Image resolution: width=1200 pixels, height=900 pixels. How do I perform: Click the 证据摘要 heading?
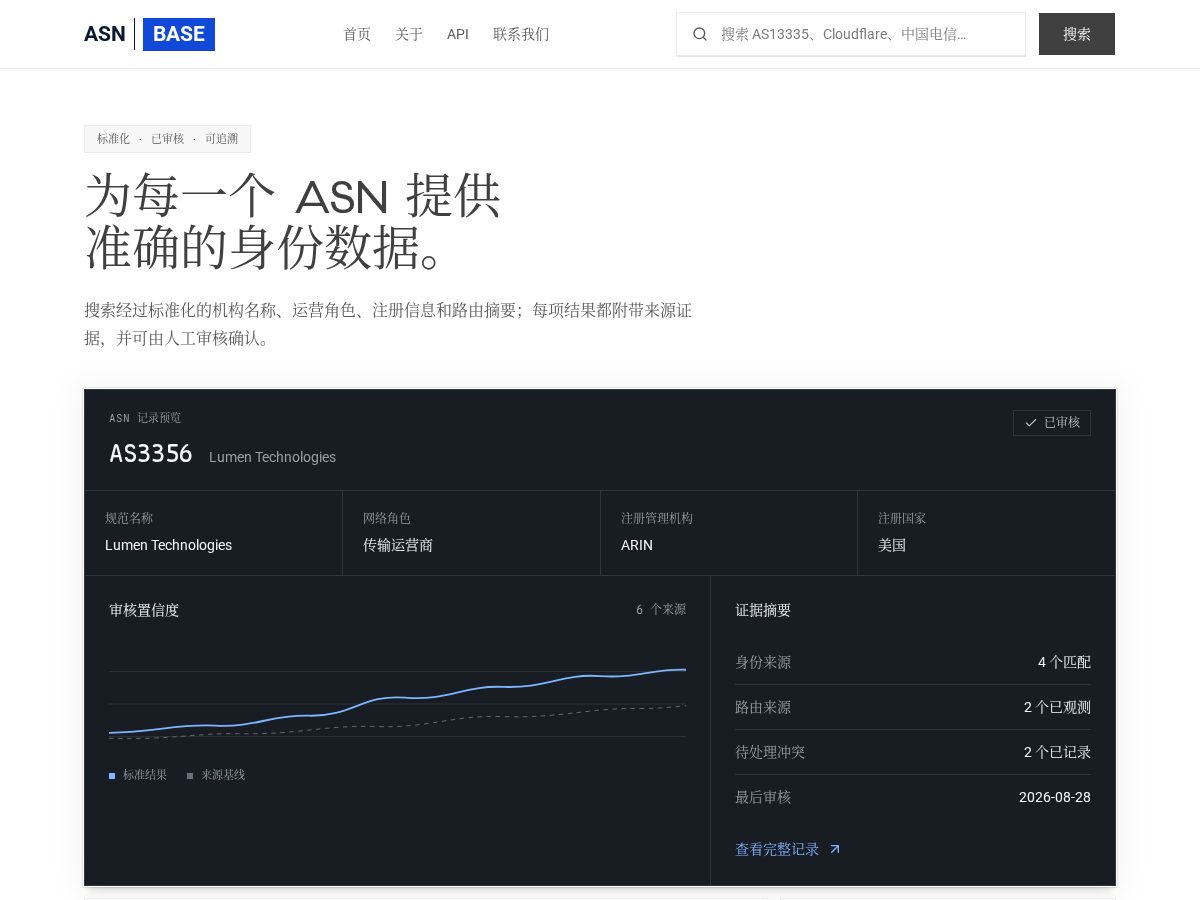[763, 610]
